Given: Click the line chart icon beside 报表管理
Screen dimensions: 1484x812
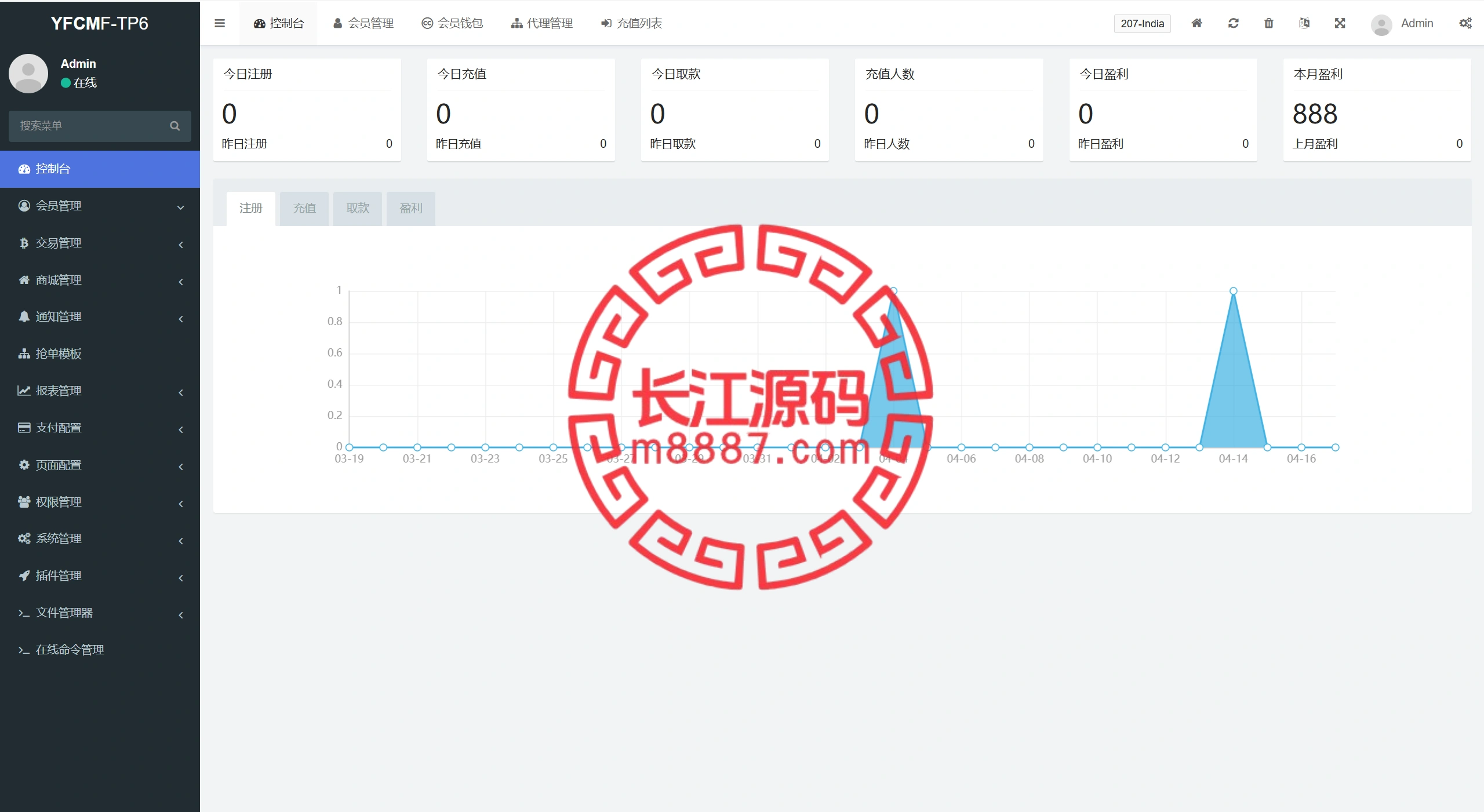Looking at the screenshot, I should pyautogui.click(x=24, y=391).
